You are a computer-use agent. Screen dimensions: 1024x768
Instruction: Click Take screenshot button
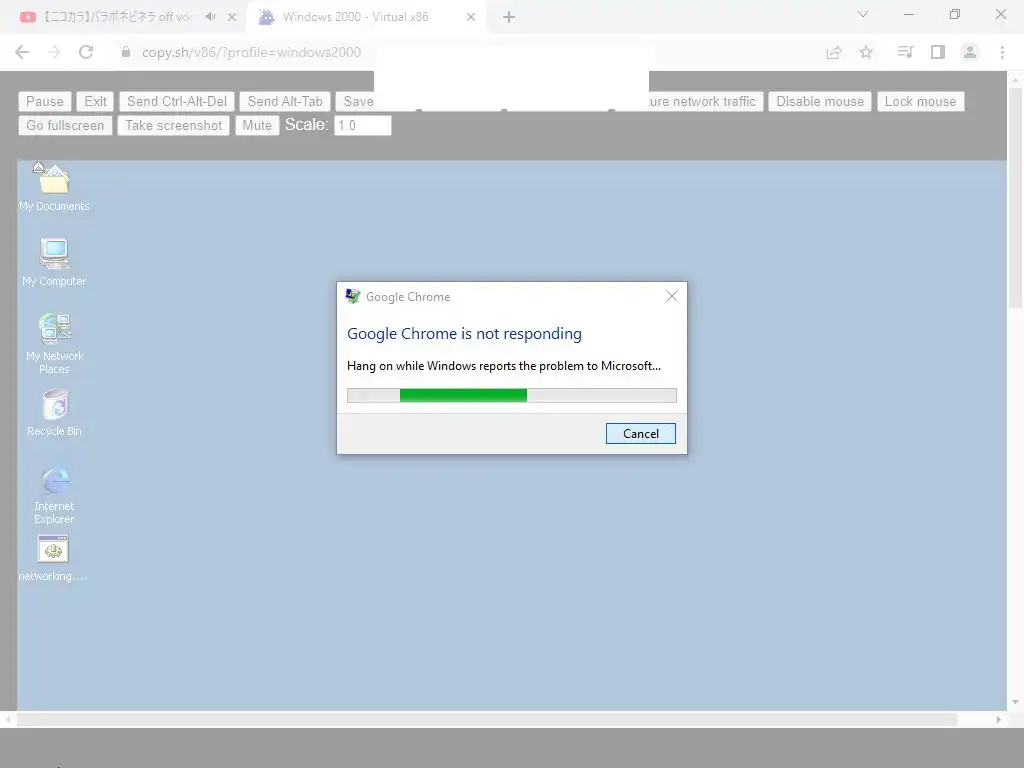pos(173,125)
